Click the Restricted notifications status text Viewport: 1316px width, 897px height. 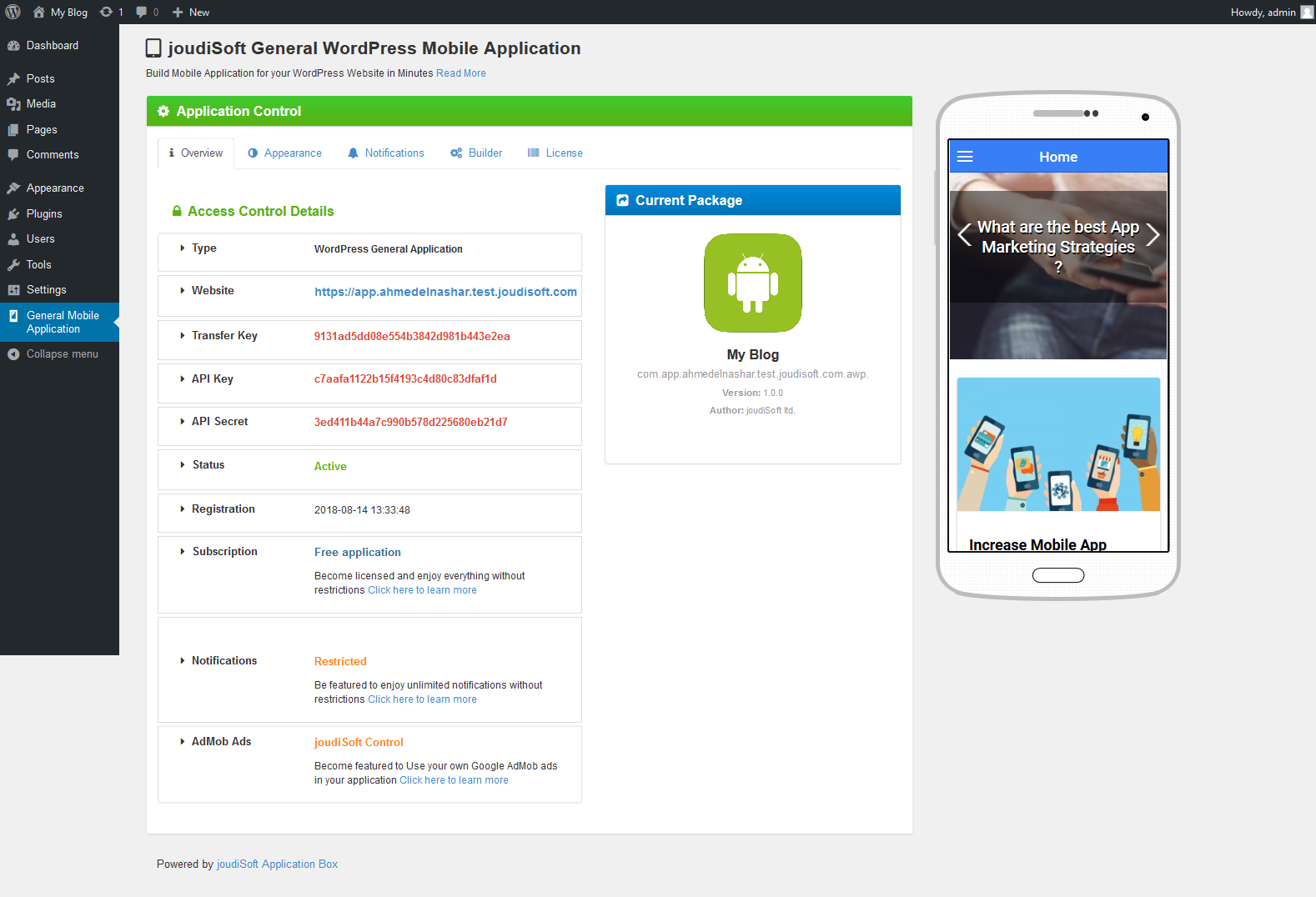pyautogui.click(x=340, y=662)
